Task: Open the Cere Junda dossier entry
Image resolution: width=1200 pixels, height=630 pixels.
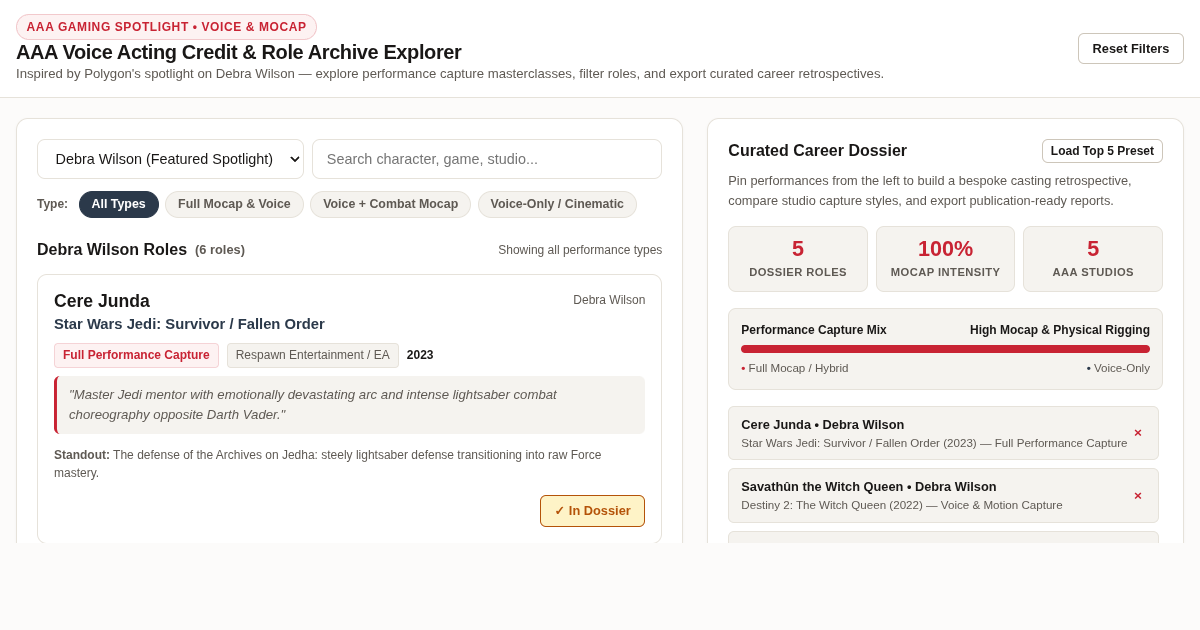Action: pyautogui.click(x=943, y=433)
